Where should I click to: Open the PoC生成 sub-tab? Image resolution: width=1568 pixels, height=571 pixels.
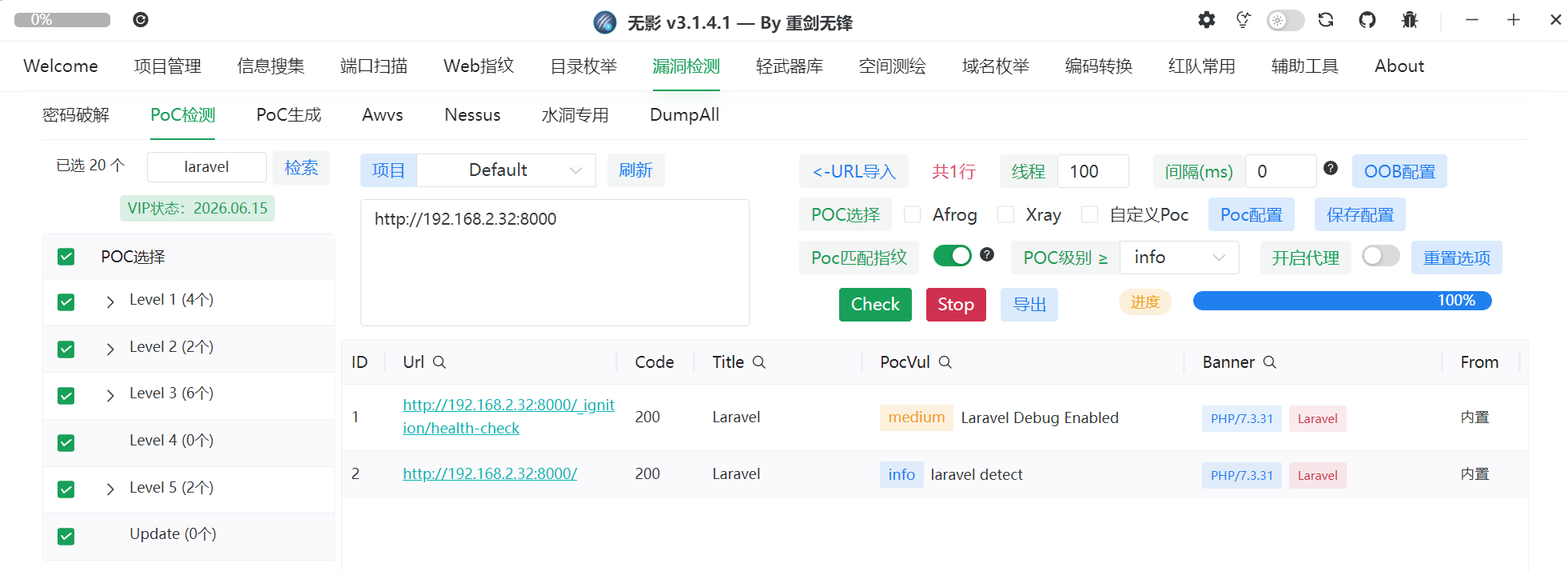click(289, 115)
